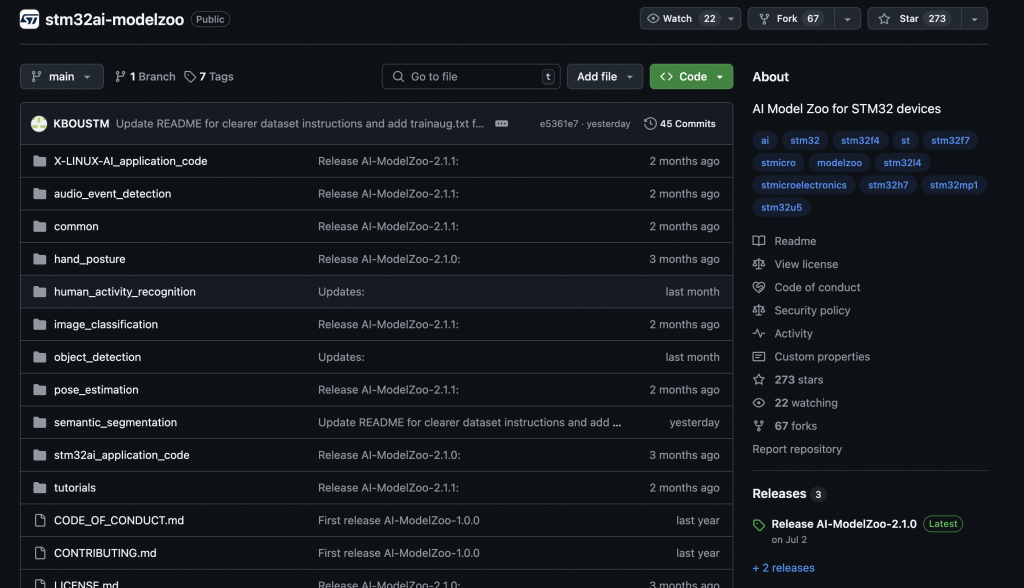Viewport: 1024px width, 588px height.
Task: Select the stm32h7 topic tag
Action: (x=888, y=185)
